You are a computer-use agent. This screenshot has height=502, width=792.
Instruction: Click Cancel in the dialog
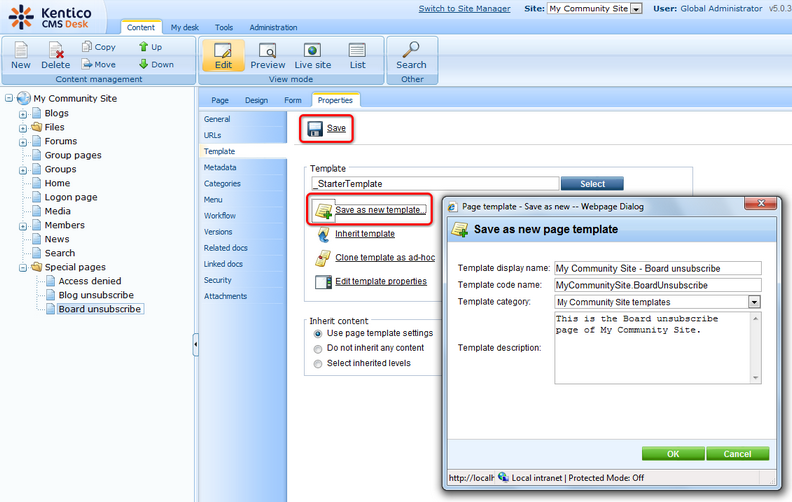(x=737, y=454)
